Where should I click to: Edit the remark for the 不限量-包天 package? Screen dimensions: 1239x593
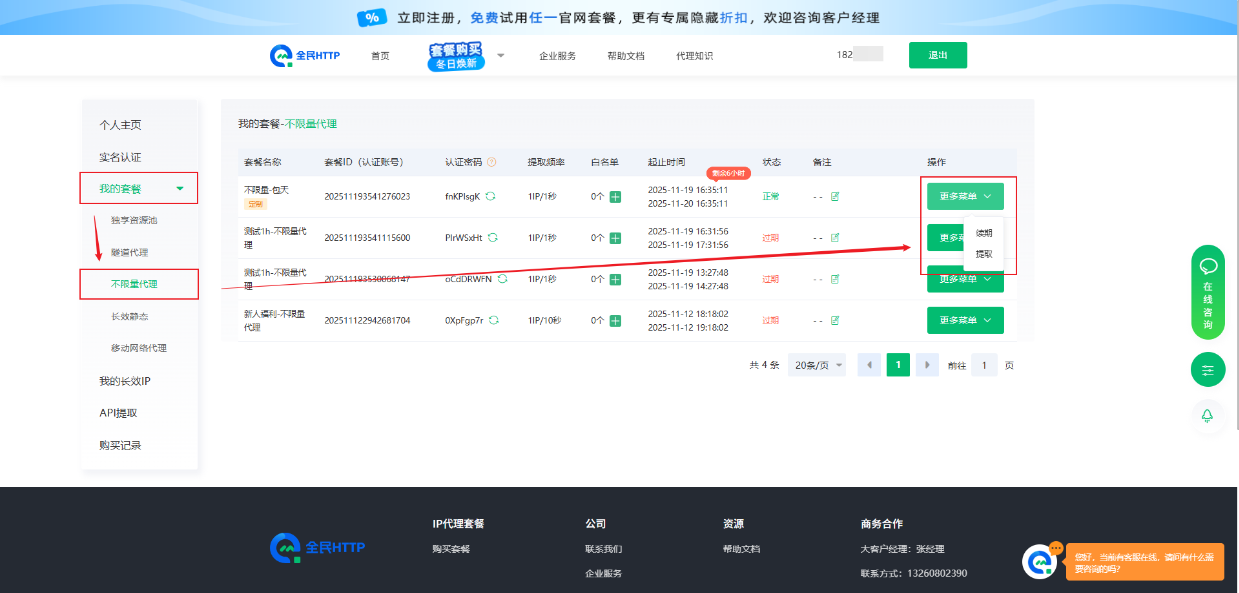tap(835, 196)
